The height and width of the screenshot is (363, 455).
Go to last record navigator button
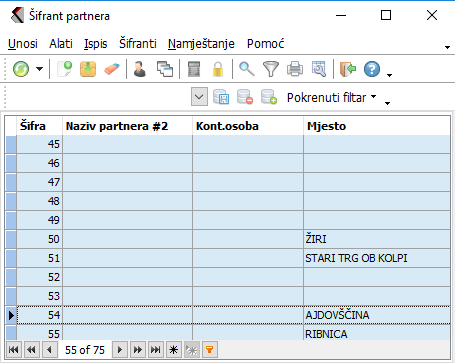pos(155,350)
